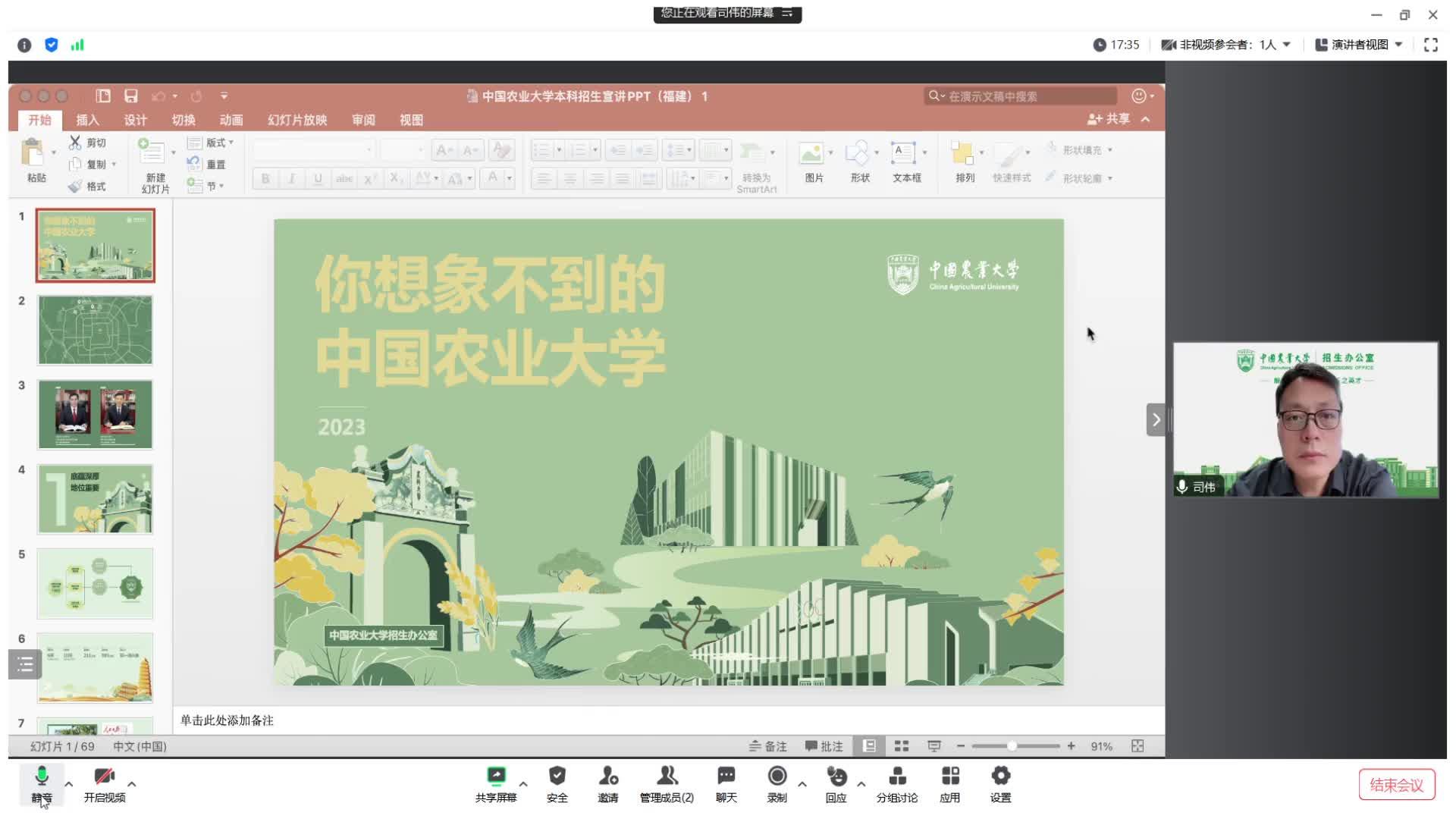Open the Slide Show ribbon tab
This screenshot has height=819, width=1456.
[297, 120]
